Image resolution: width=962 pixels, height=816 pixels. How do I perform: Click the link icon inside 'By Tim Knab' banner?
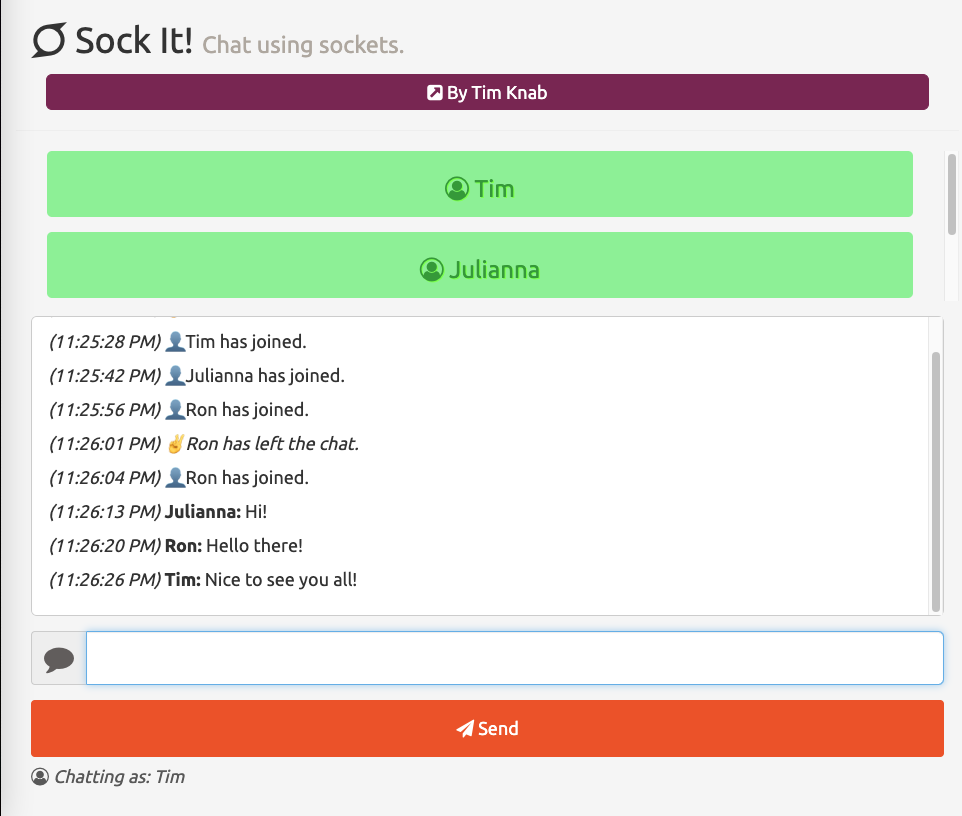pos(434,92)
